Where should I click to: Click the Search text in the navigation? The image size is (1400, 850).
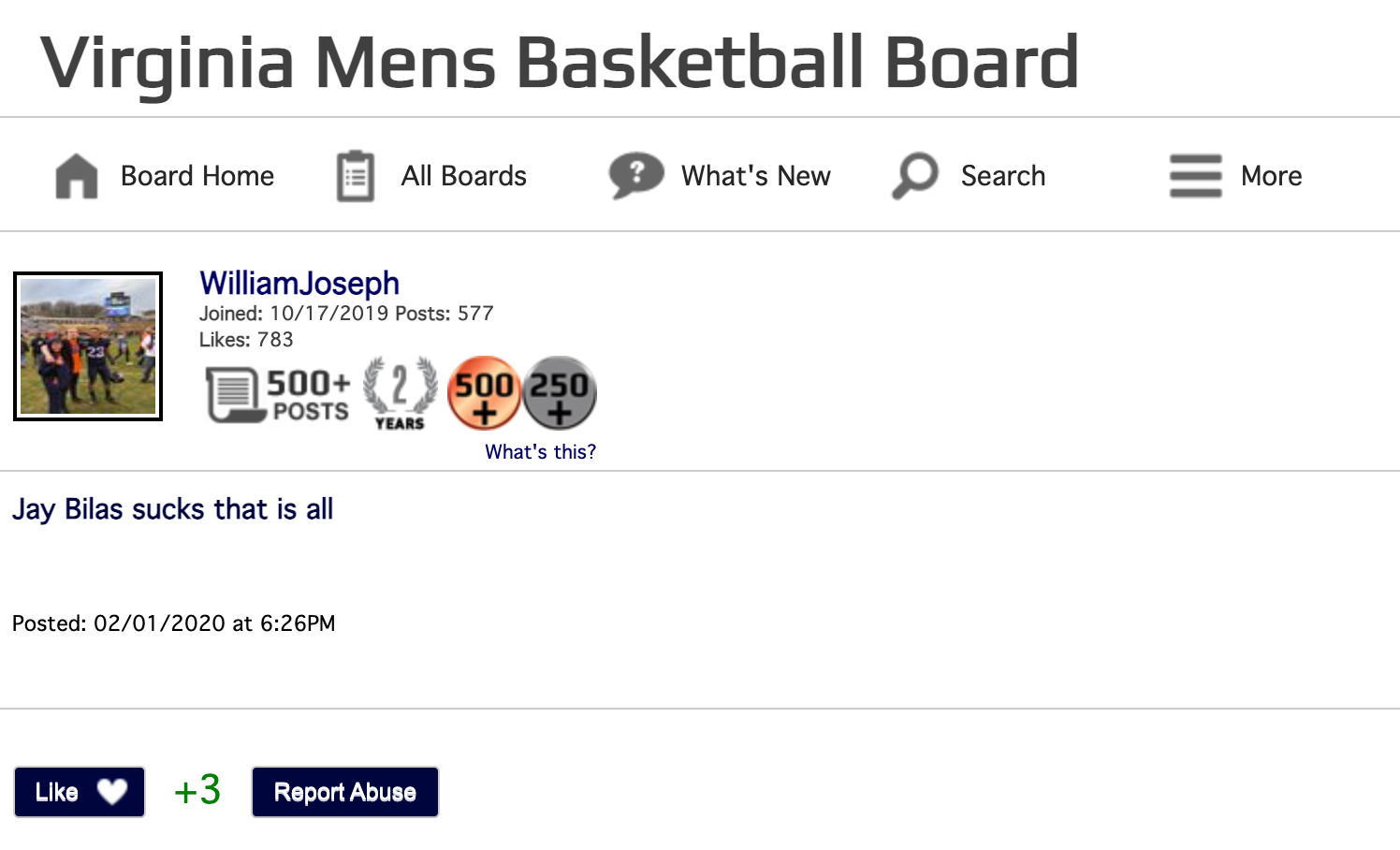click(1003, 176)
